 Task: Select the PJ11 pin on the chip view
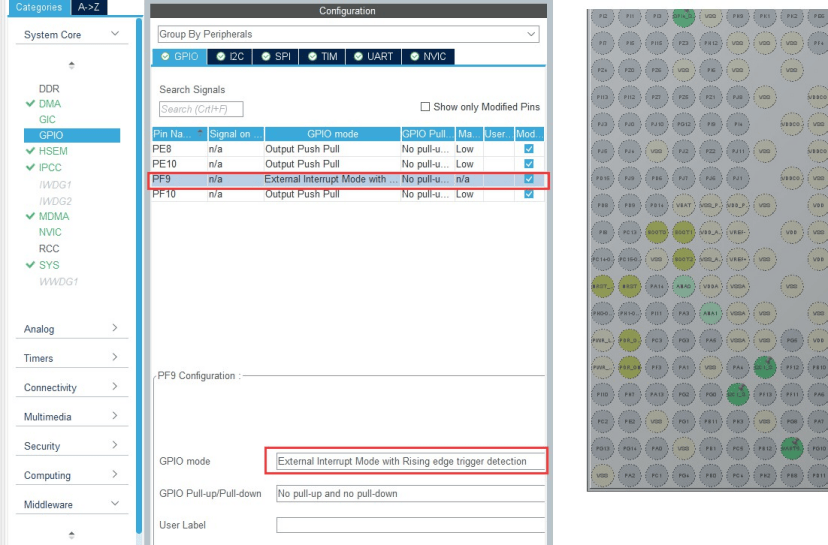click(x=738, y=151)
